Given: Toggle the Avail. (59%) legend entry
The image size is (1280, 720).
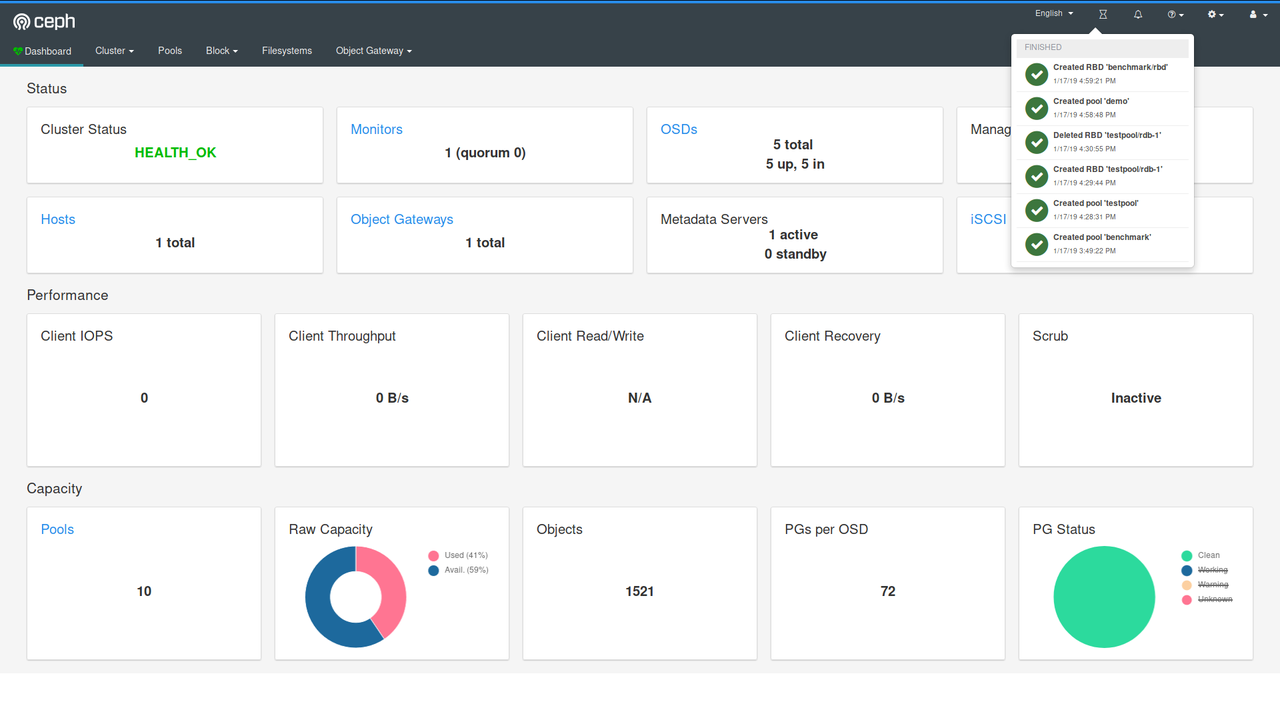Looking at the screenshot, I should coord(458,570).
